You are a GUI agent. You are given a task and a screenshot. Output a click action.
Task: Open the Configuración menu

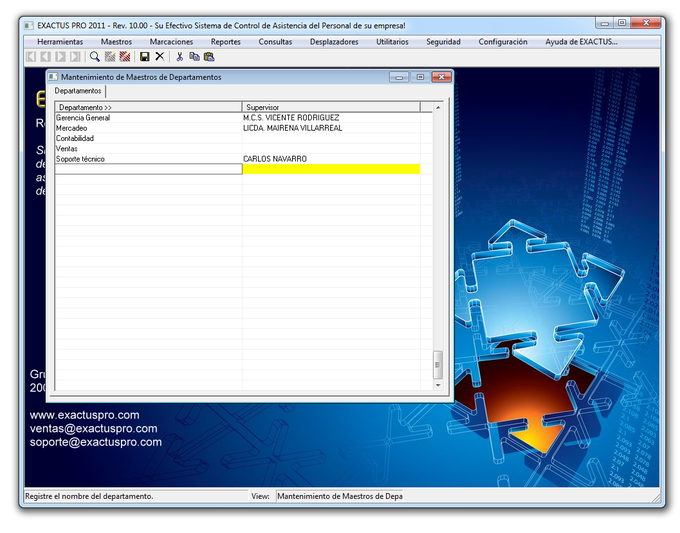503,42
